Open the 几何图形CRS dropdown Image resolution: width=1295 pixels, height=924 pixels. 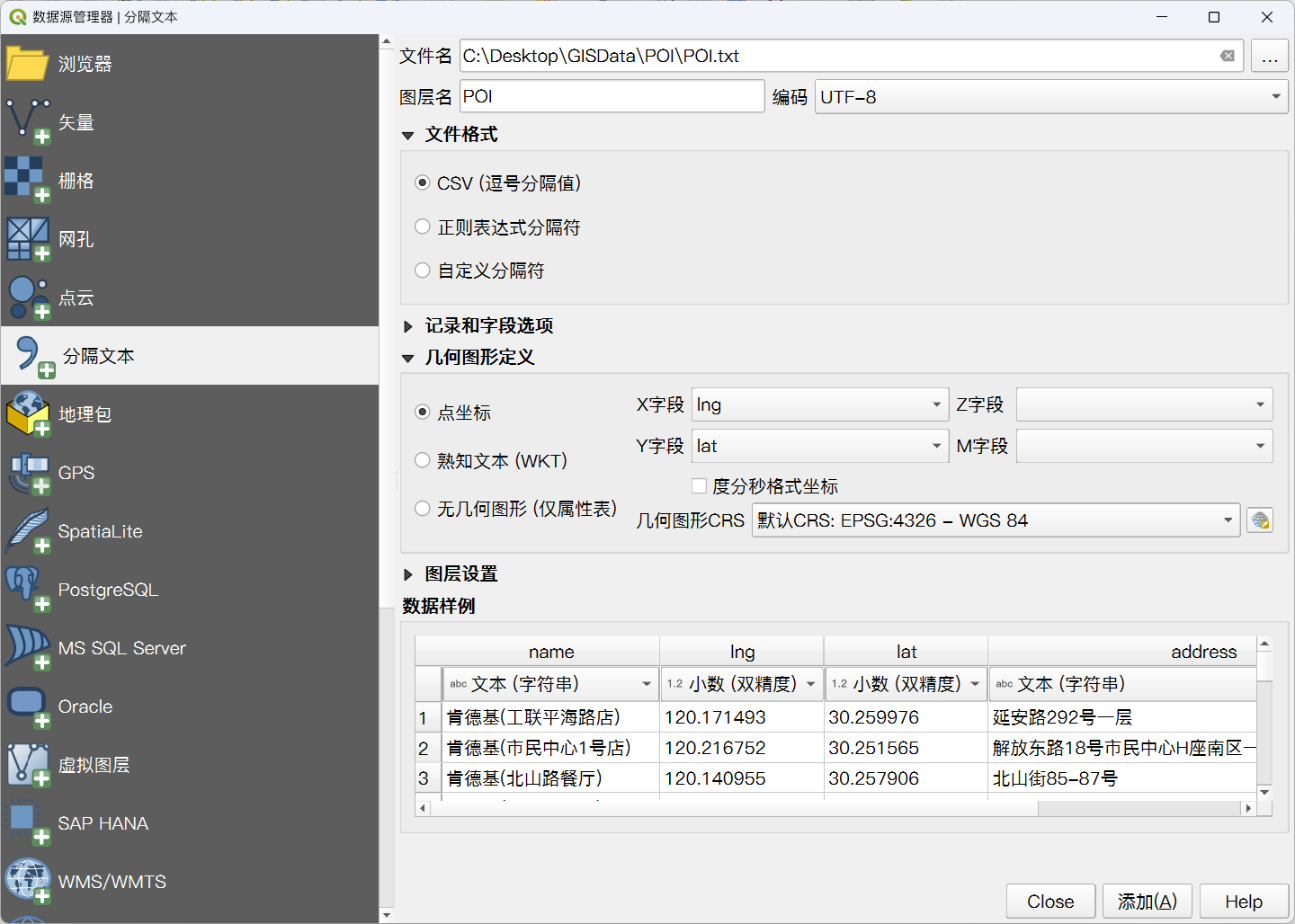(x=996, y=520)
